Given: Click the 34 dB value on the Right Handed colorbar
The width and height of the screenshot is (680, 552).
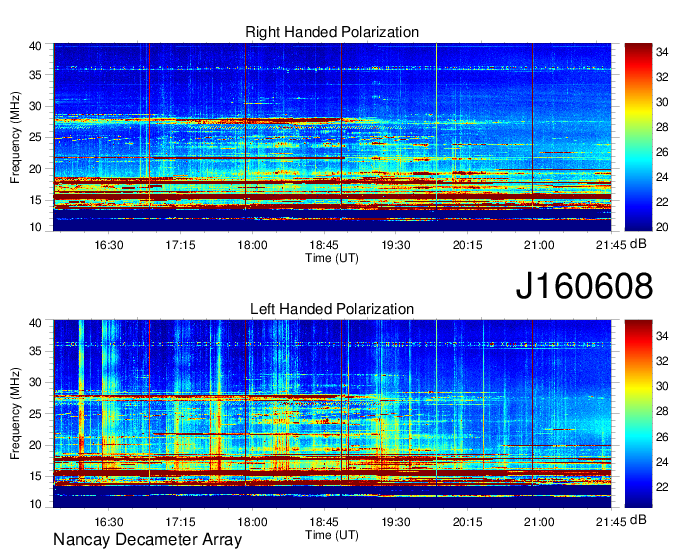Looking at the screenshot, I should coord(662,52).
